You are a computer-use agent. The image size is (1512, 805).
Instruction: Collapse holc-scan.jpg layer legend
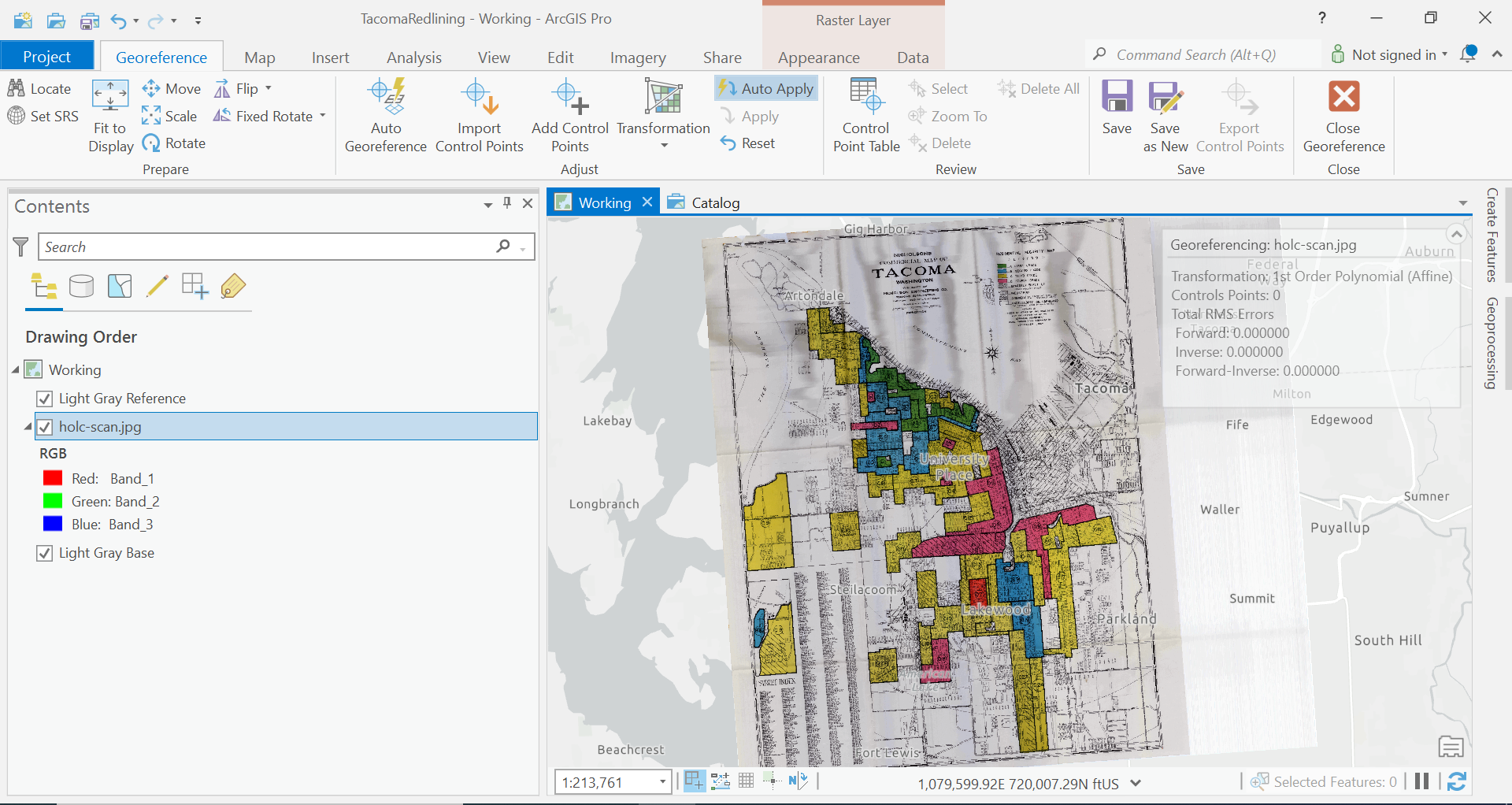pyautogui.click(x=28, y=427)
